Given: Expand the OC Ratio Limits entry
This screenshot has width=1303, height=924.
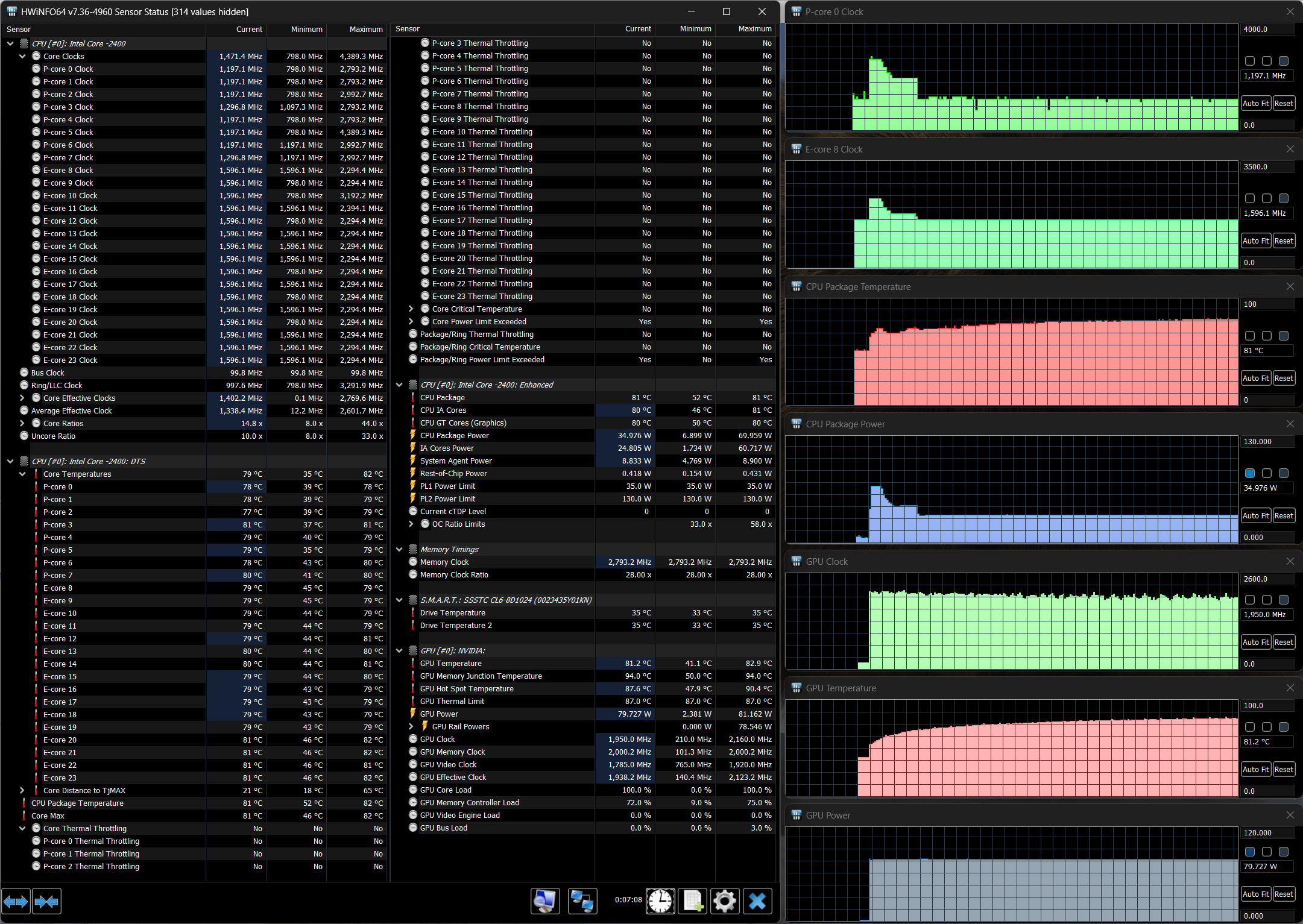Looking at the screenshot, I should click(x=411, y=524).
